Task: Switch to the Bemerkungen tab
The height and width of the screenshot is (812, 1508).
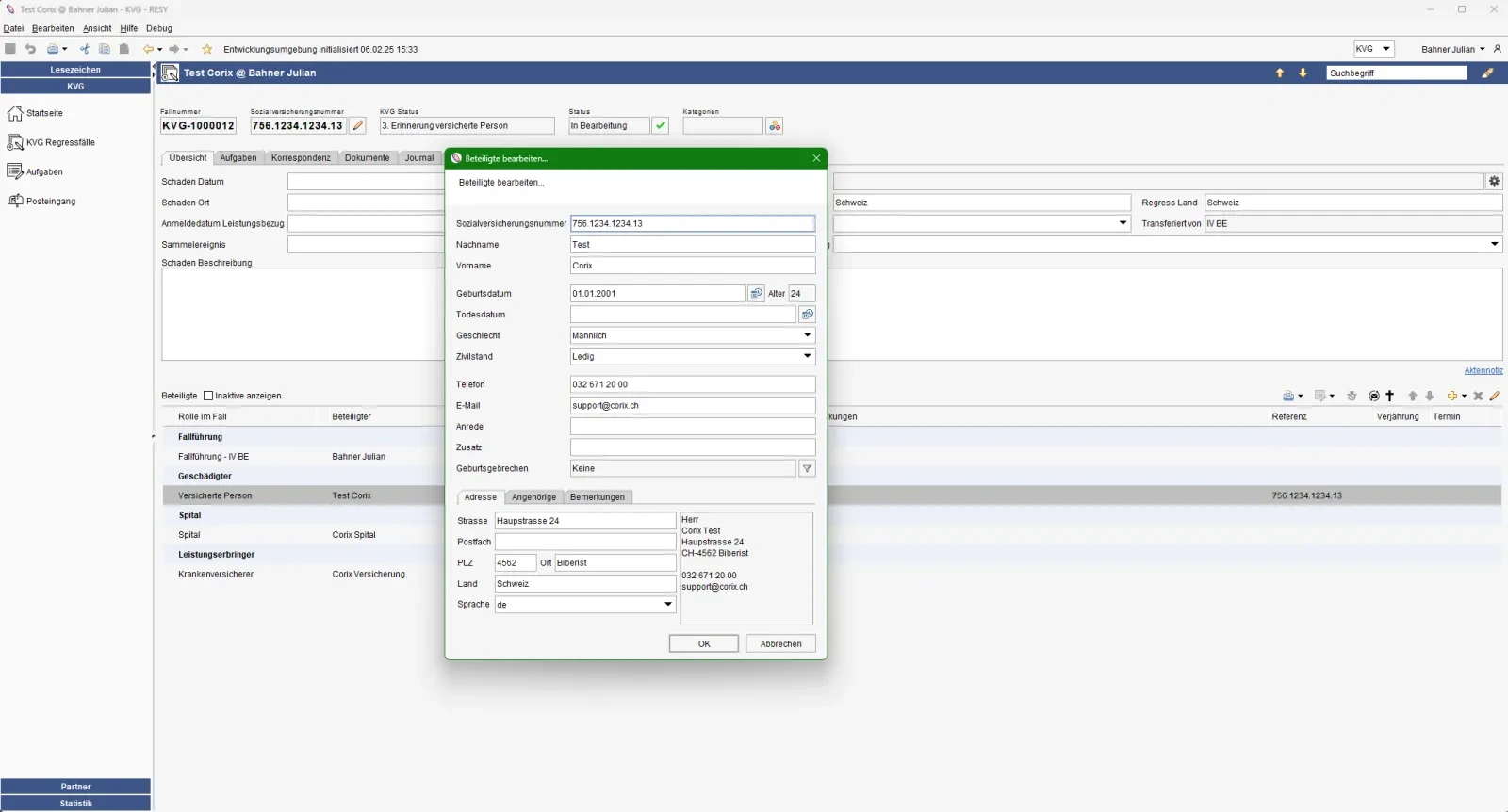Action: coord(597,497)
